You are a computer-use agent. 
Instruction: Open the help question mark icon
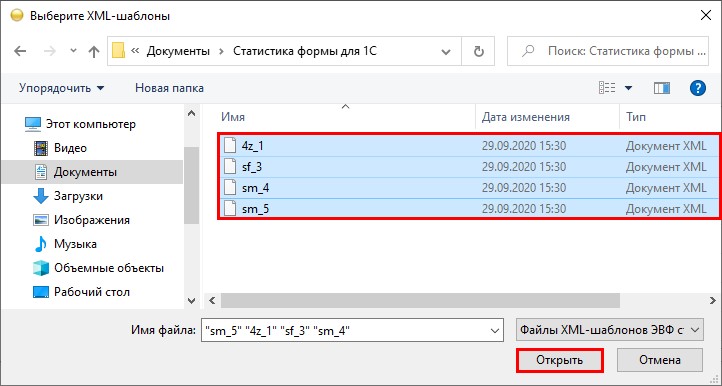[x=698, y=88]
